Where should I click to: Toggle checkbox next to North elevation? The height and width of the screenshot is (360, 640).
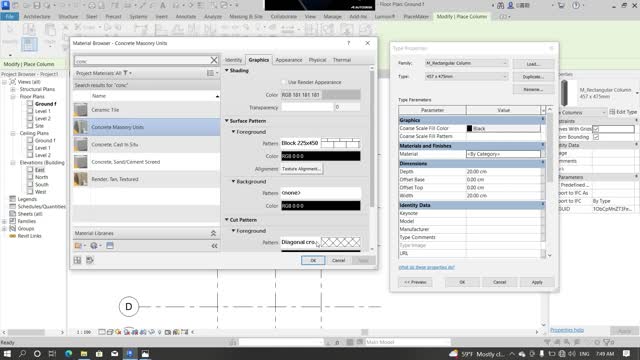click(30, 177)
